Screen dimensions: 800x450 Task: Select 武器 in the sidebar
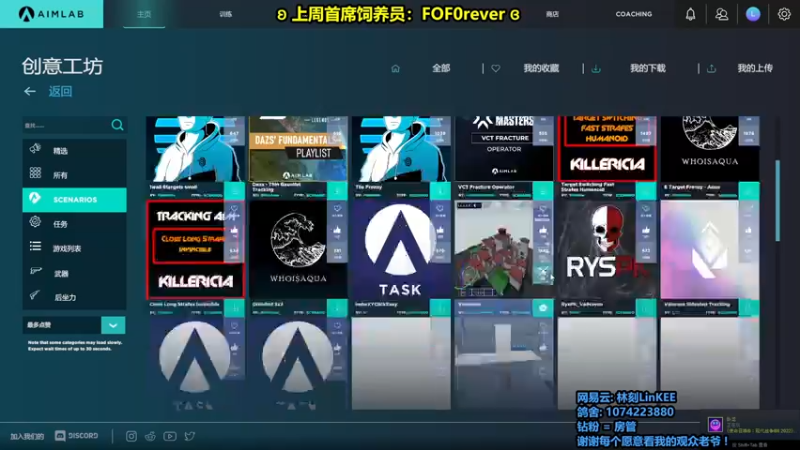(x=74, y=273)
